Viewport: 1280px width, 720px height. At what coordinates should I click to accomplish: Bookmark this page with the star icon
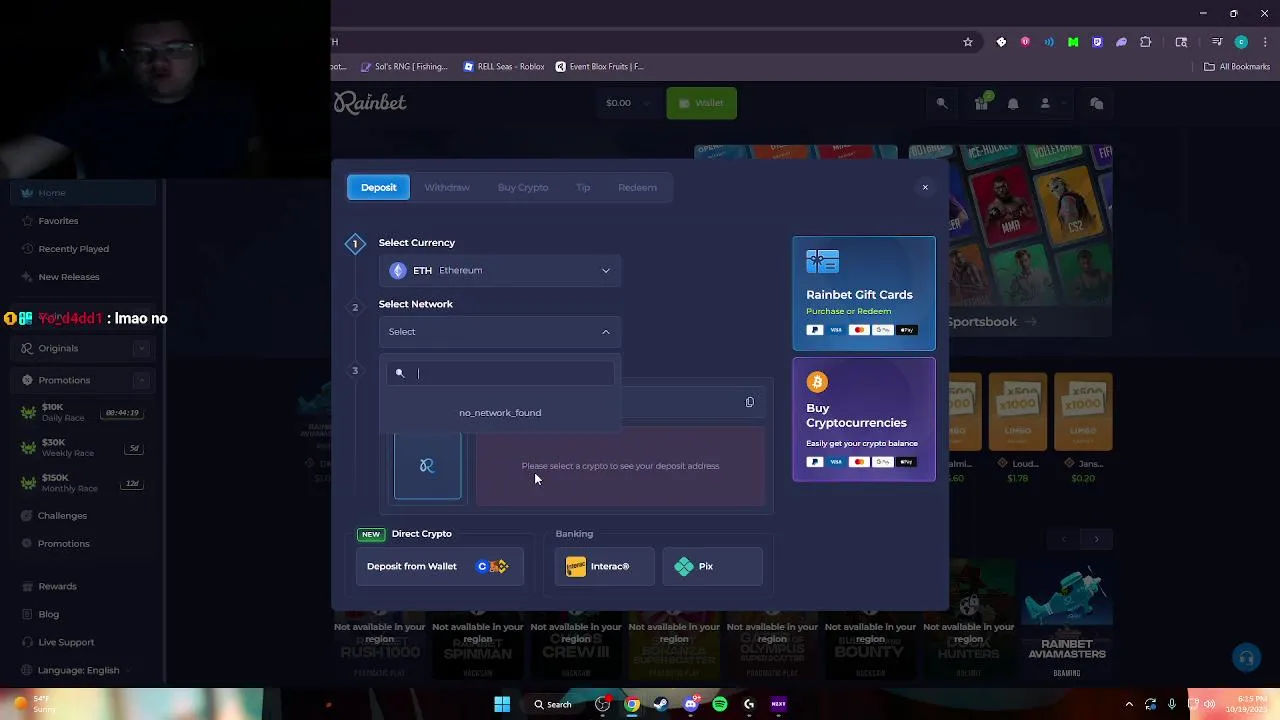point(967,42)
